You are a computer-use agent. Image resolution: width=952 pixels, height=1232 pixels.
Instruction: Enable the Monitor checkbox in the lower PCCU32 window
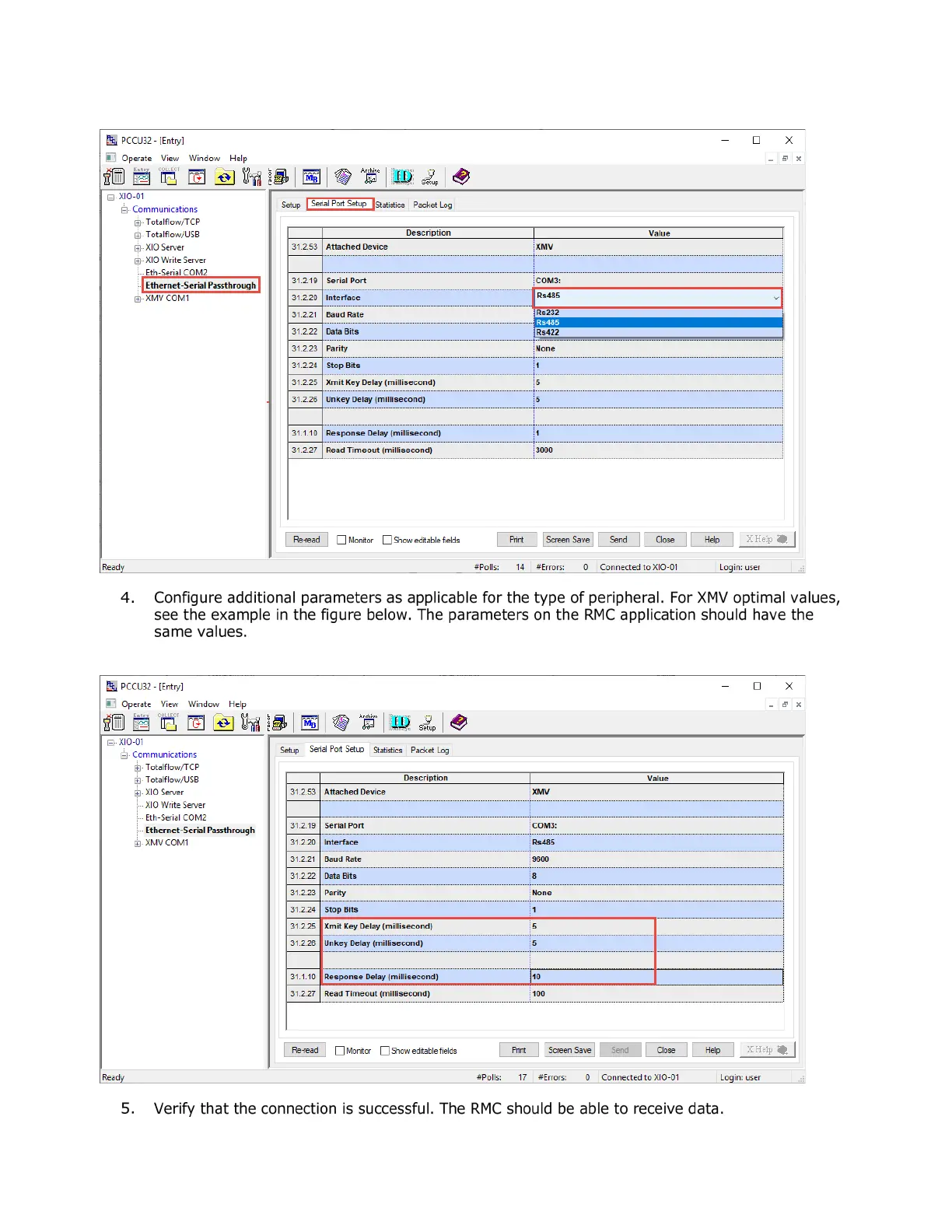point(340,1051)
